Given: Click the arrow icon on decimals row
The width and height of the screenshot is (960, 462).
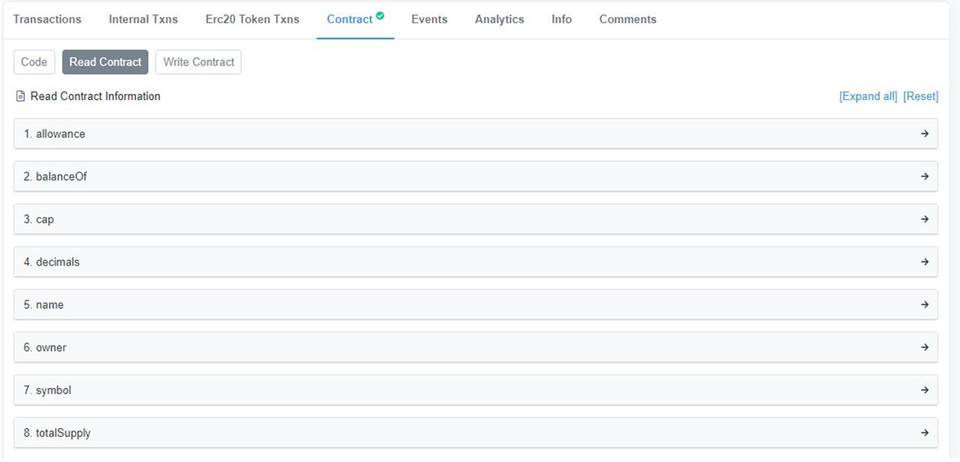Looking at the screenshot, I should 924,262.
